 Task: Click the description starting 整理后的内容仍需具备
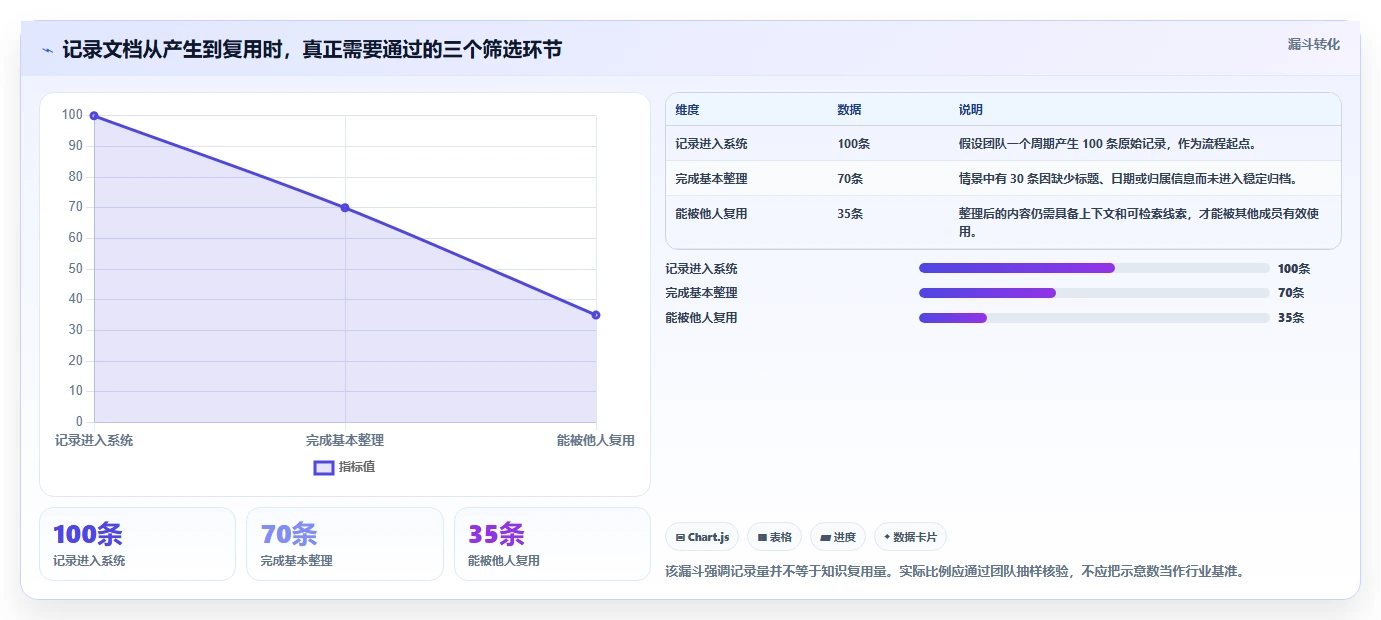[1139, 222]
